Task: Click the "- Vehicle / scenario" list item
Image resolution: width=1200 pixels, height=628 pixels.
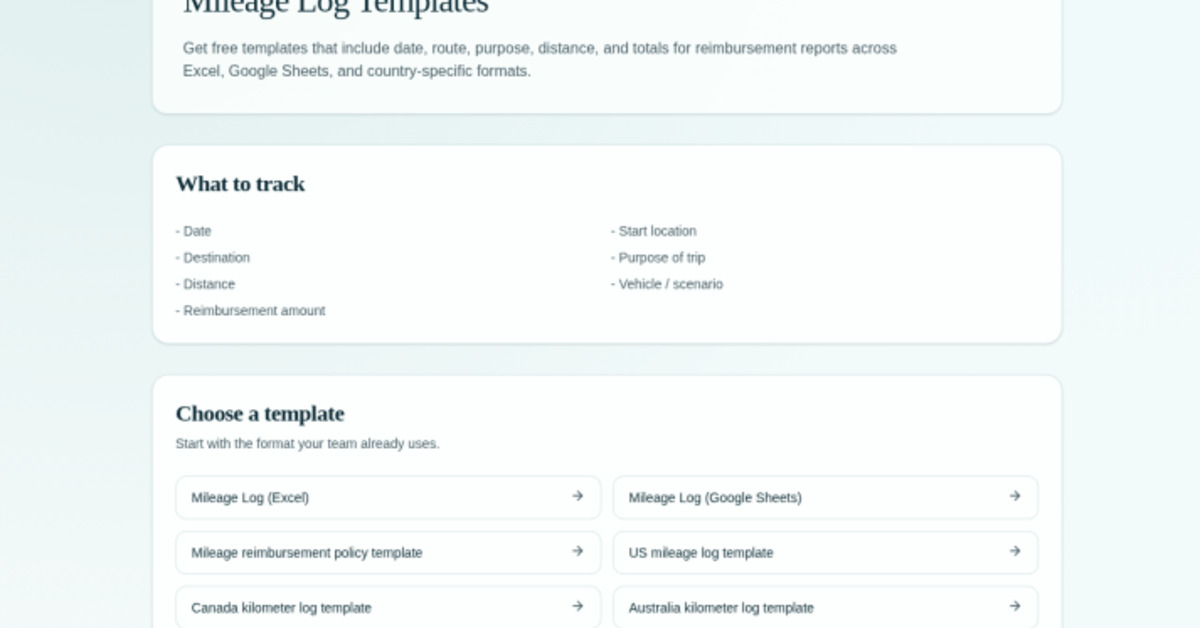Action: 667,284
